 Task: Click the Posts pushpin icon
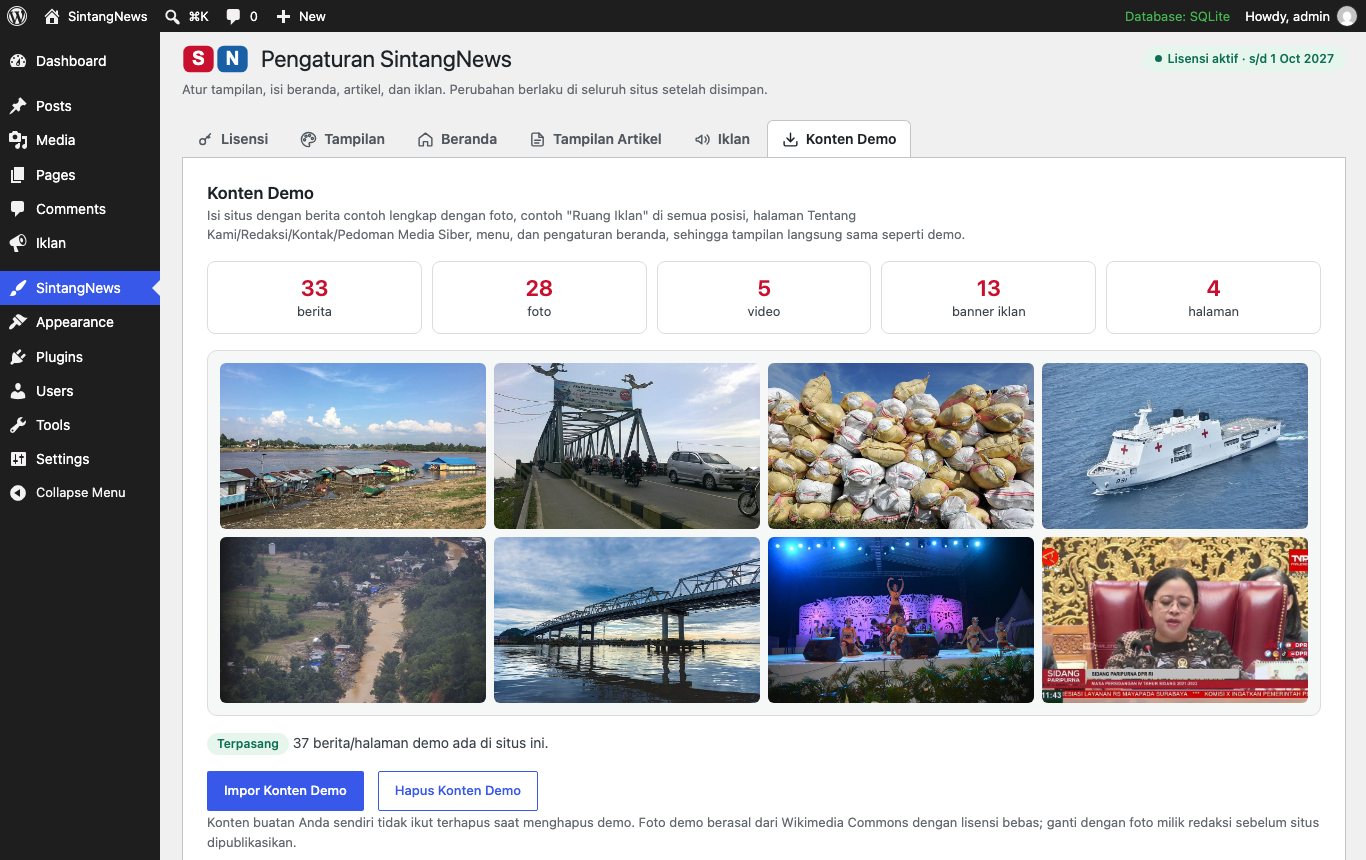18,106
